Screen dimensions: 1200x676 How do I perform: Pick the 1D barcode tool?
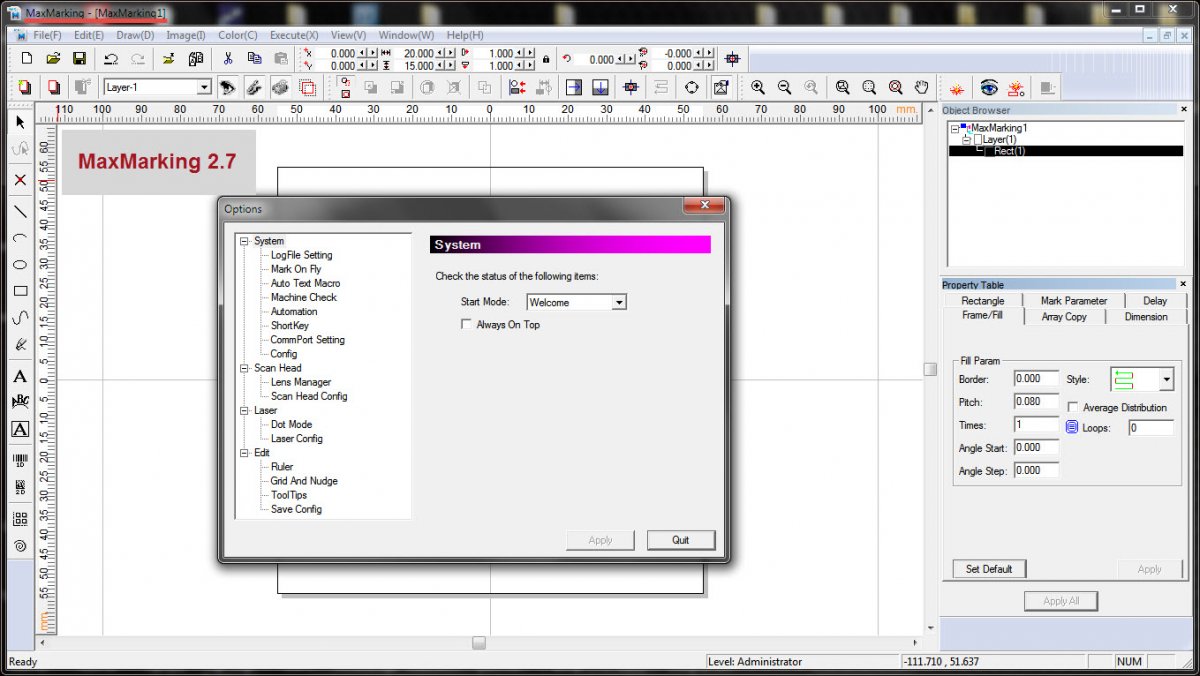tap(19, 460)
